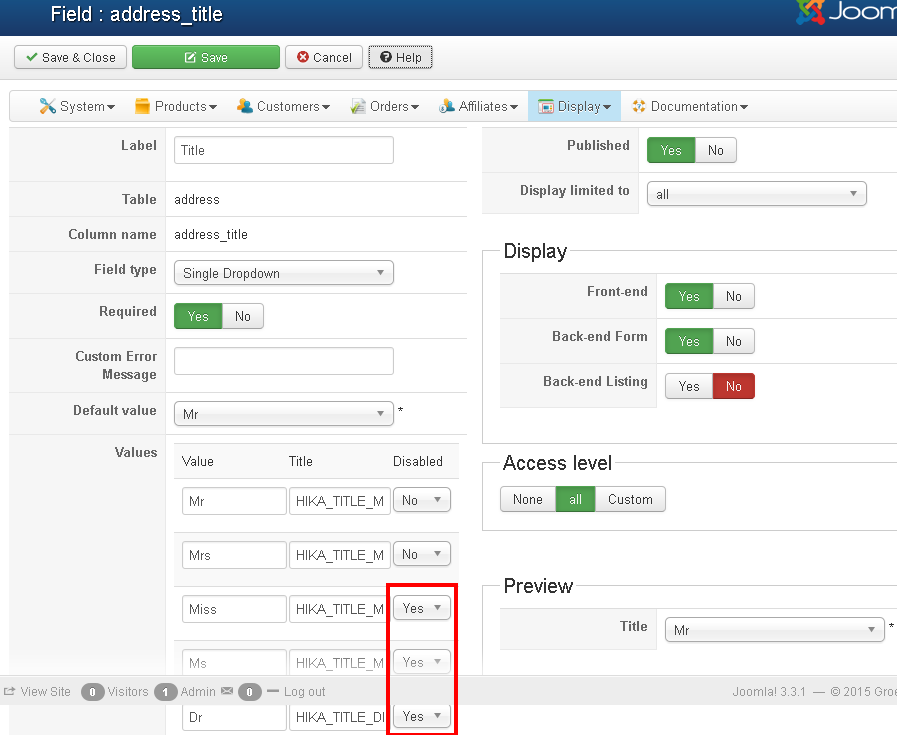Click the Affiliates icon
897x735 pixels.
pos(447,106)
